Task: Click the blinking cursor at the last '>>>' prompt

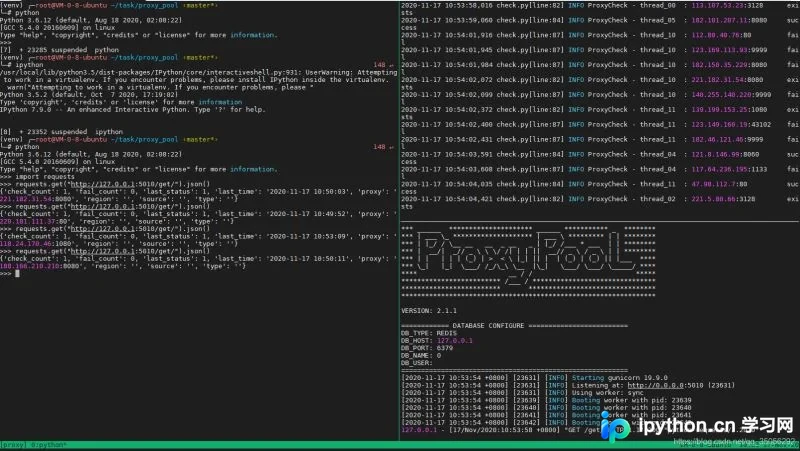Action: (17, 273)
